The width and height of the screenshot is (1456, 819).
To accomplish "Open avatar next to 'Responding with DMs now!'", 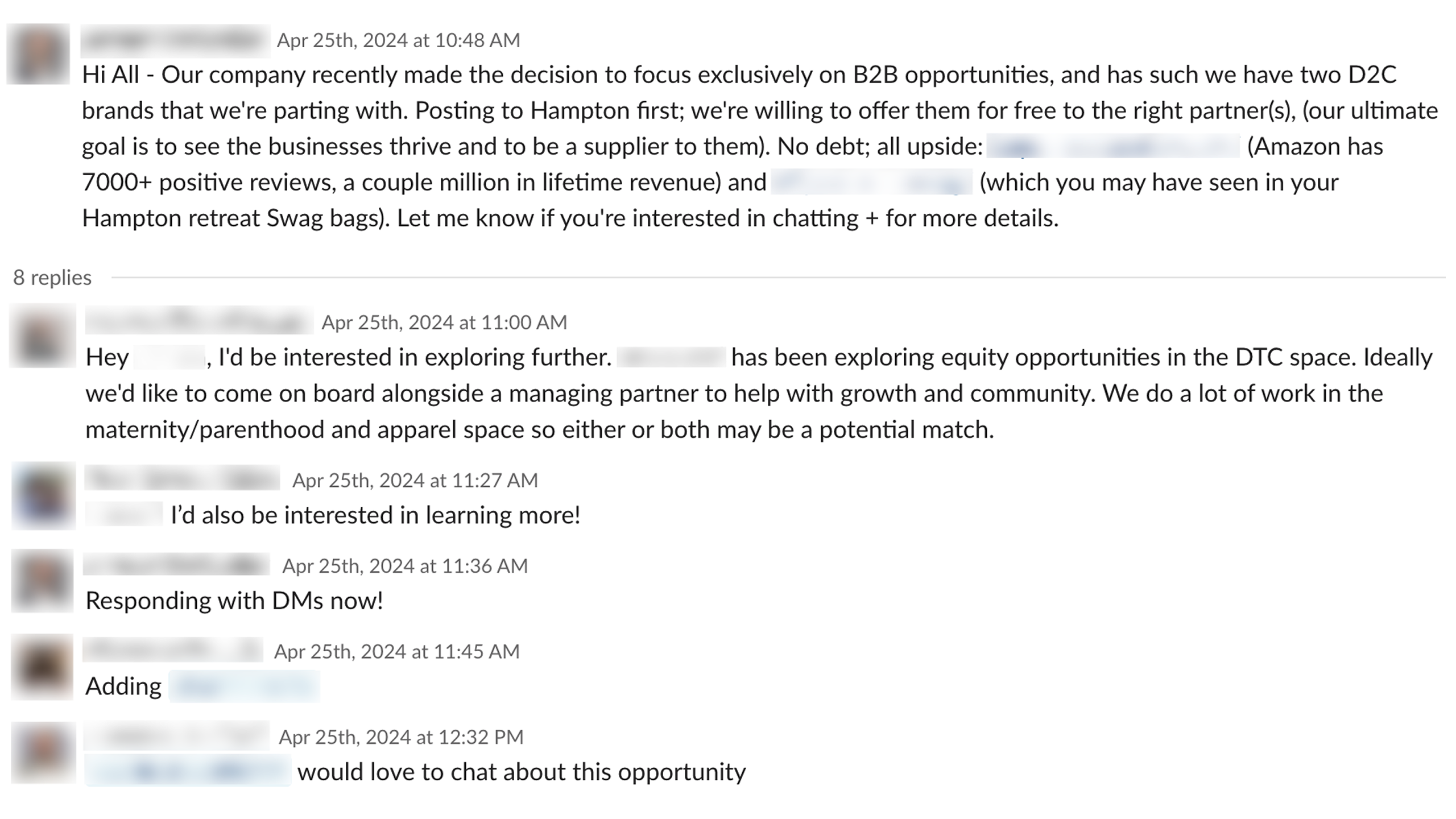I will click(x=43, y=581).
